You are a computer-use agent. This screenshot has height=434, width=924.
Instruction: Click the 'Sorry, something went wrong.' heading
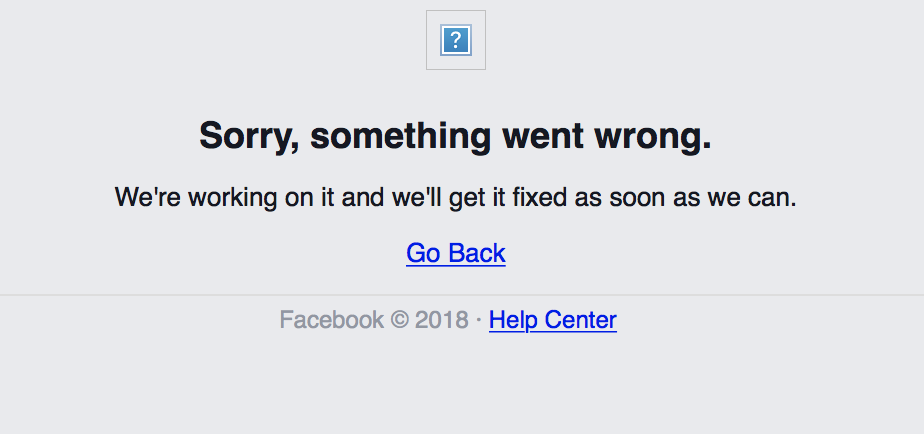pos(455,135)
